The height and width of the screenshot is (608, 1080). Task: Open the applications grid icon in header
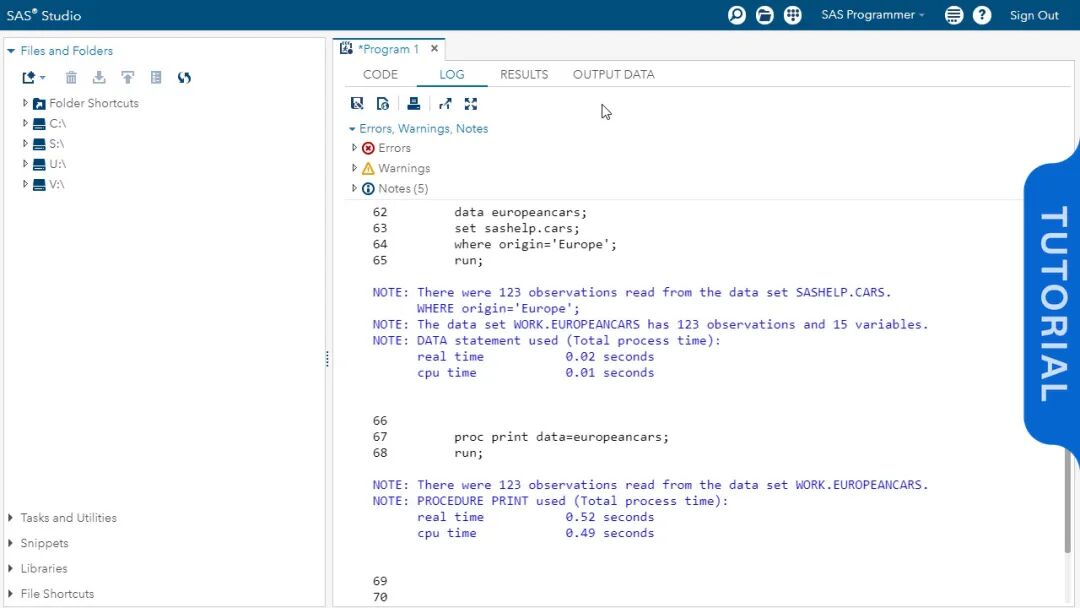click(793, 15)
